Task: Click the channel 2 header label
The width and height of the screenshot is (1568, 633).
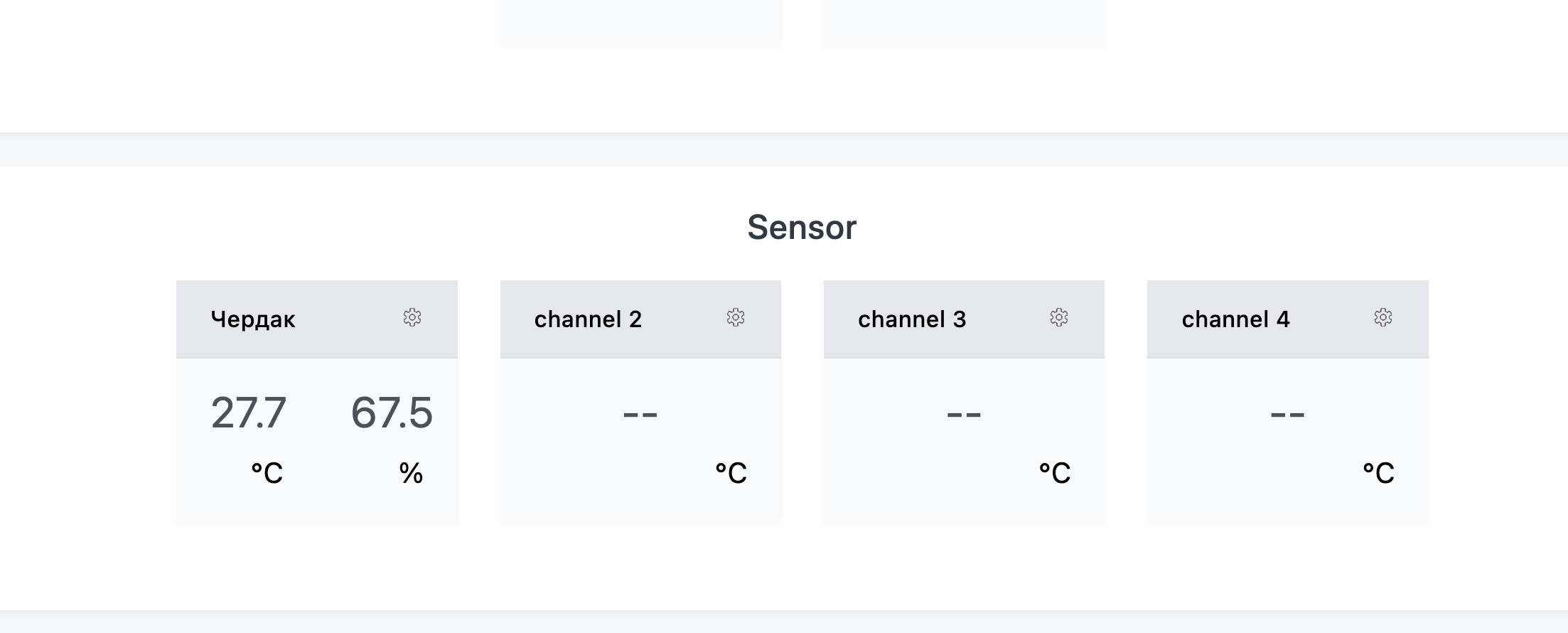Action: click(x=588, y=319)
